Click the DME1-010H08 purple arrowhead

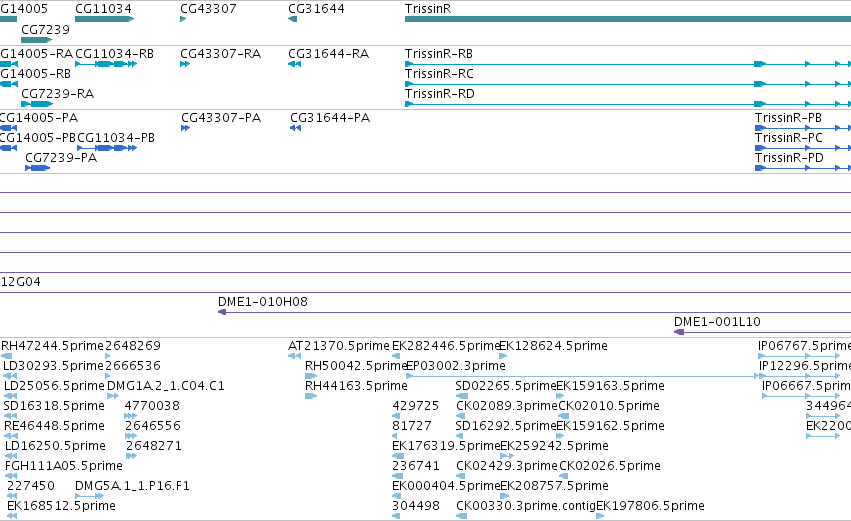point(222,312)
